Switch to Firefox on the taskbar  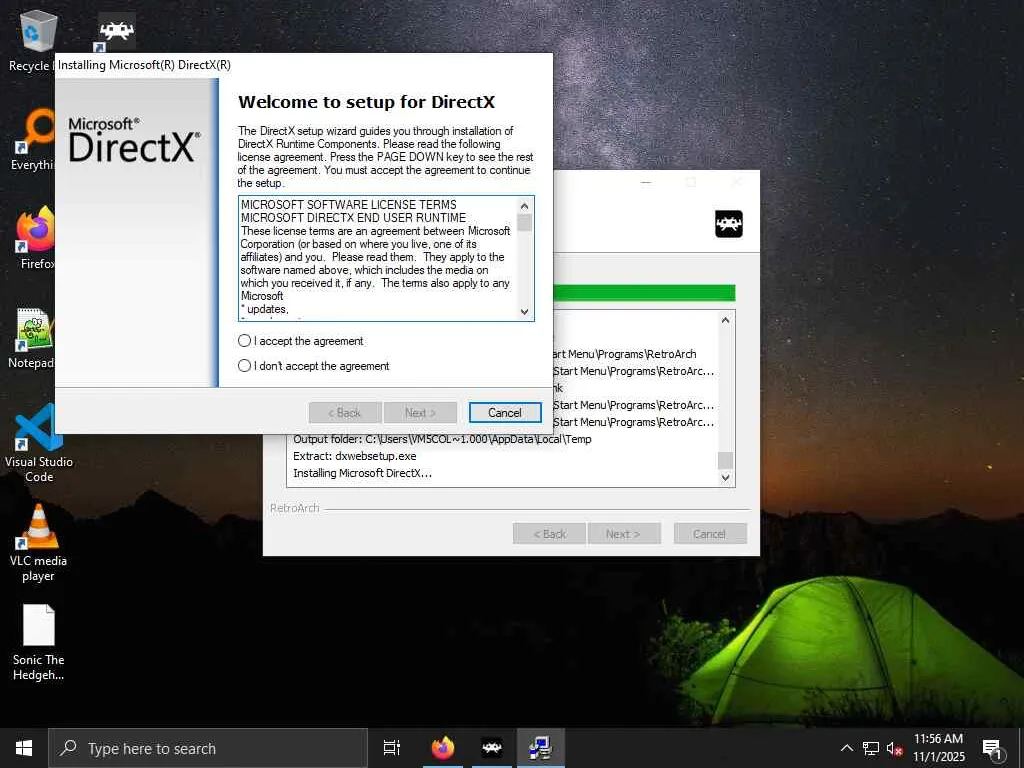pos(442,748)
